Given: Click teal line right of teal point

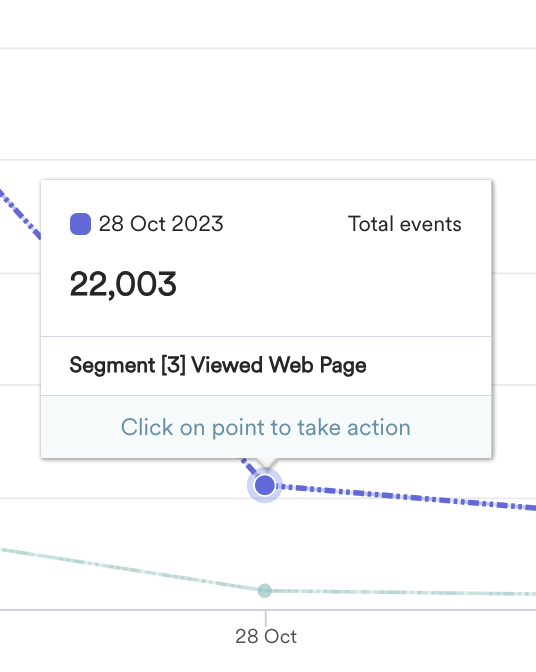Looking at the screenshot, I should coord(403,592).
